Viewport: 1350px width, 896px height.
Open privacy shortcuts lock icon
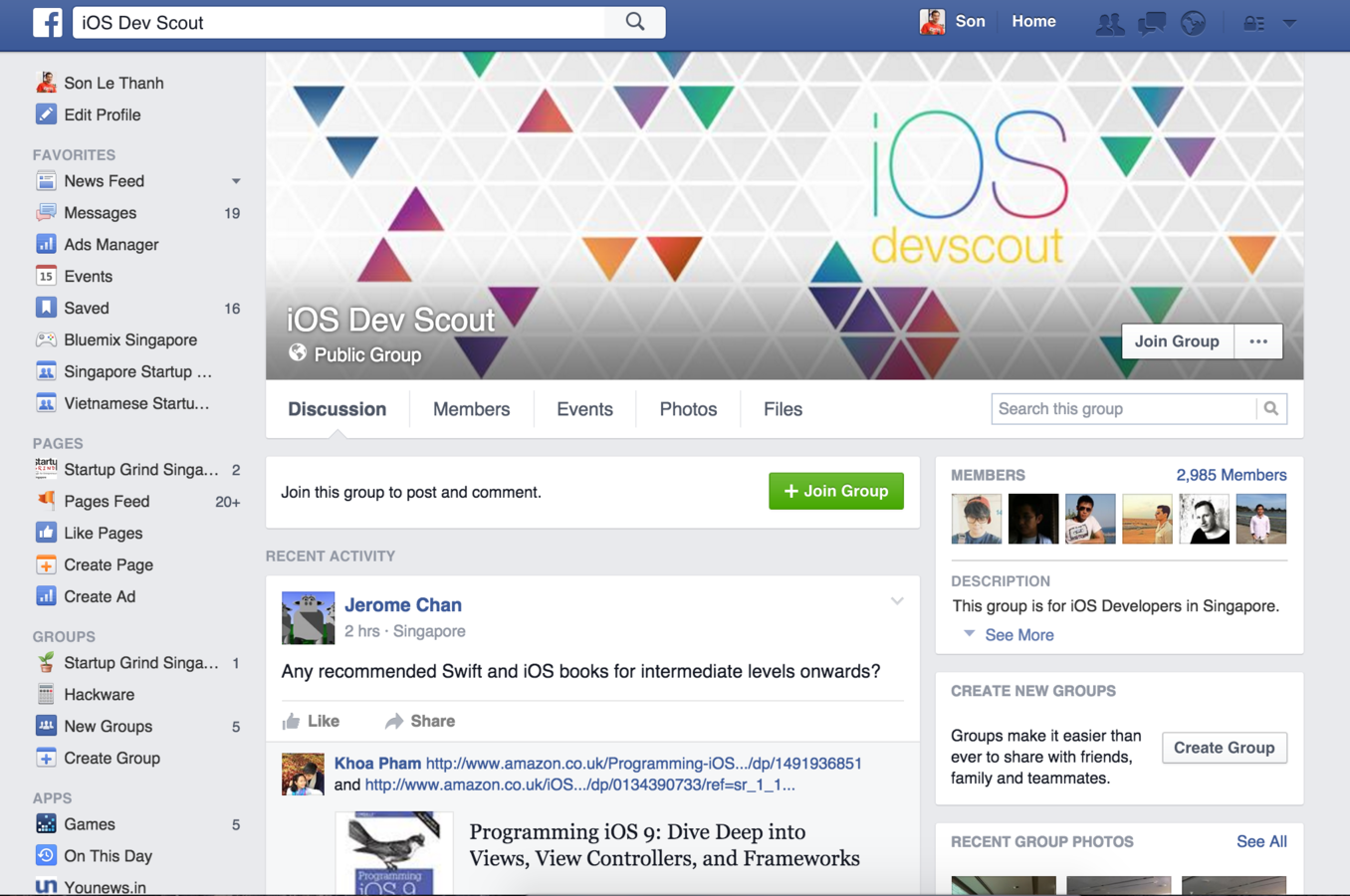point(1253,22)
